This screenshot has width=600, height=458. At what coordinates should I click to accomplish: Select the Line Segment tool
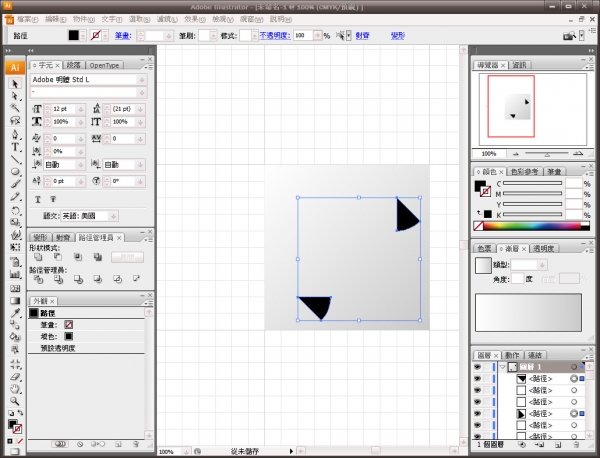tap(15, 160)
